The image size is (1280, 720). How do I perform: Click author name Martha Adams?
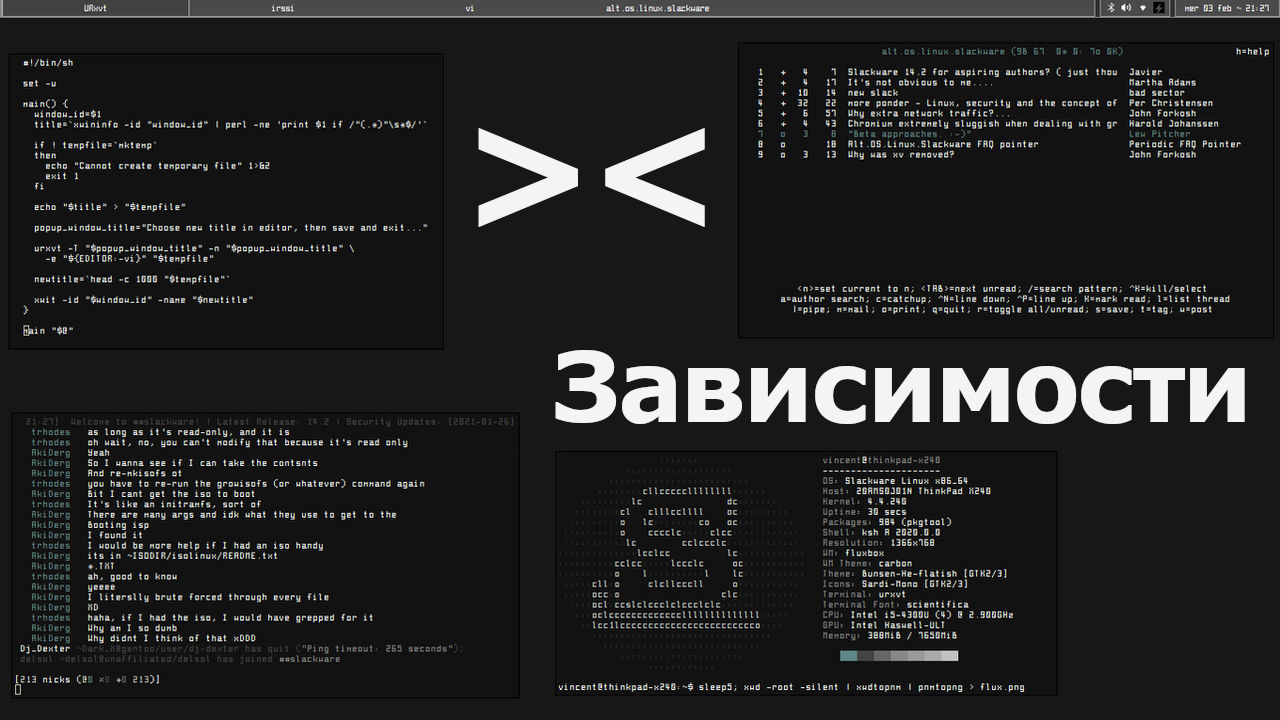point(1162,83)
